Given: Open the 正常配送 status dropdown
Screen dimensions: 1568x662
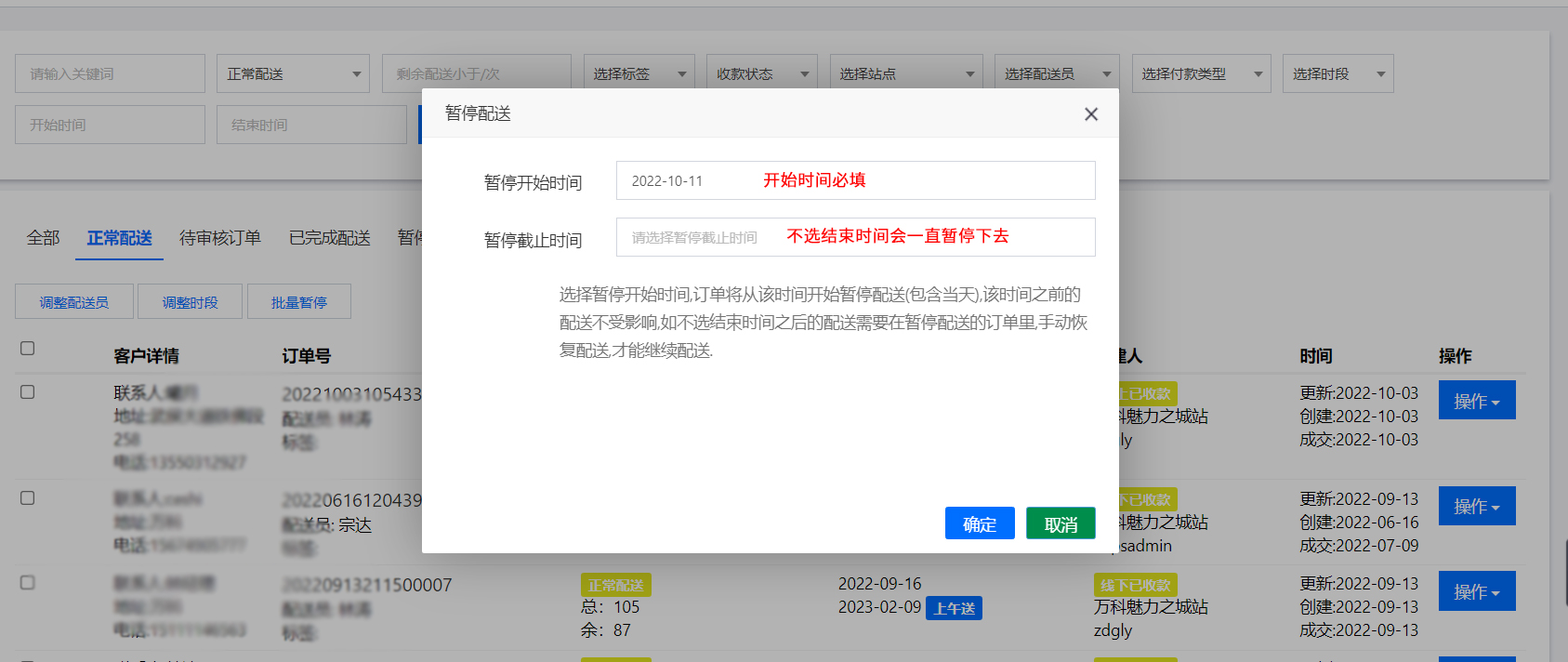Looking at the screenshot, I should click(x=293, y=73).
